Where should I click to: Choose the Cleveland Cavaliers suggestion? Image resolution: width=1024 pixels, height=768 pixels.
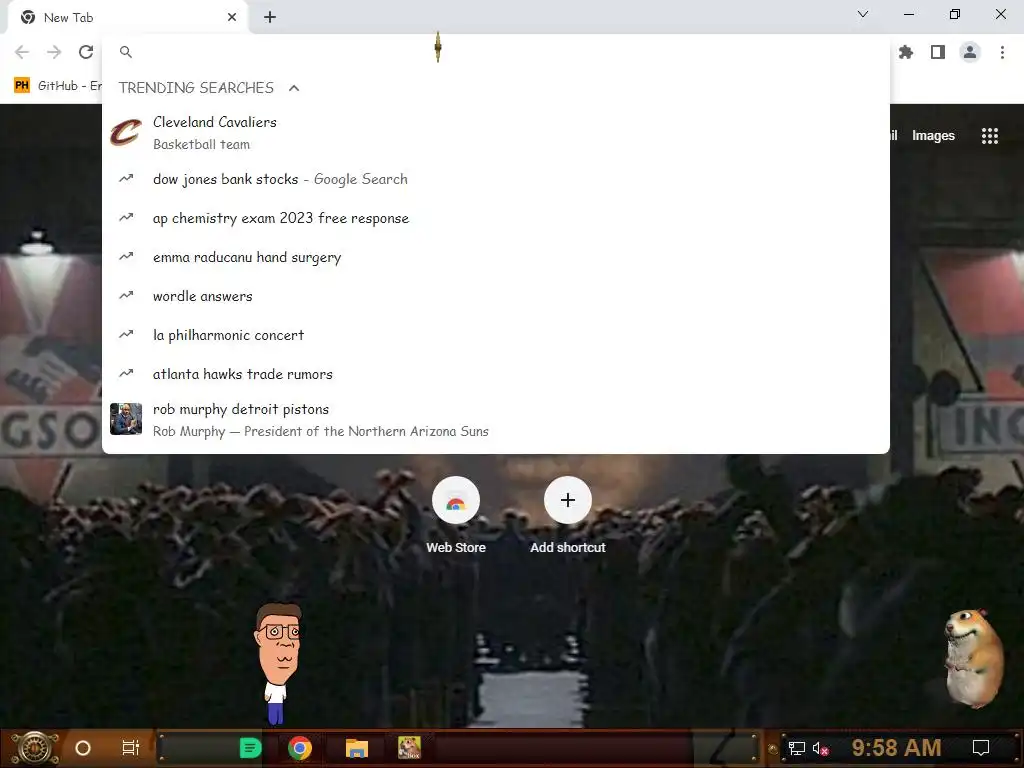point(496,133)
